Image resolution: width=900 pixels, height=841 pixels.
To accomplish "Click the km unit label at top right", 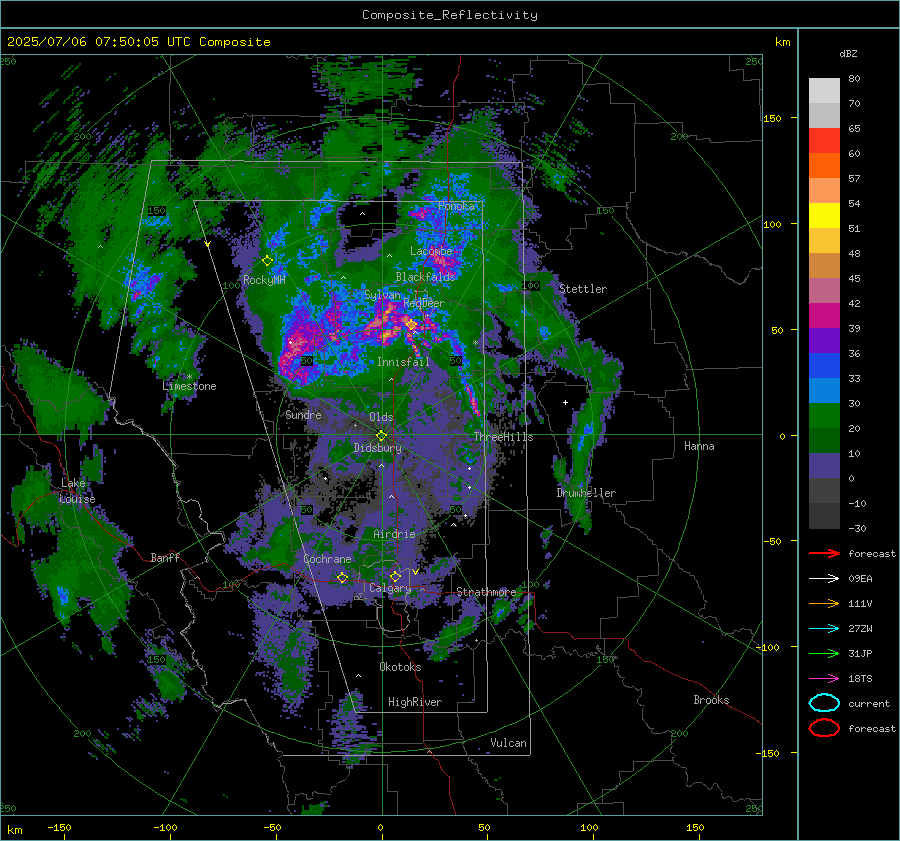I will point(782,42).
